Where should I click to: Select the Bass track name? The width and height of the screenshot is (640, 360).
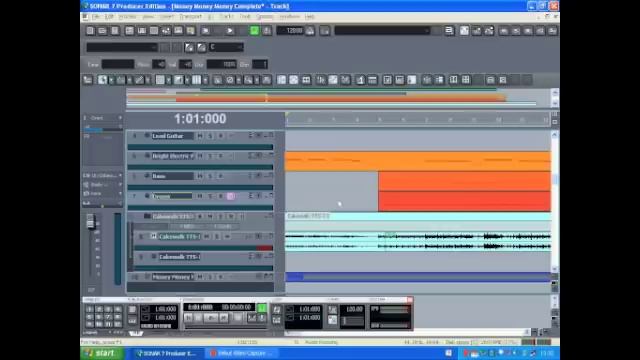tap(172, 176)
